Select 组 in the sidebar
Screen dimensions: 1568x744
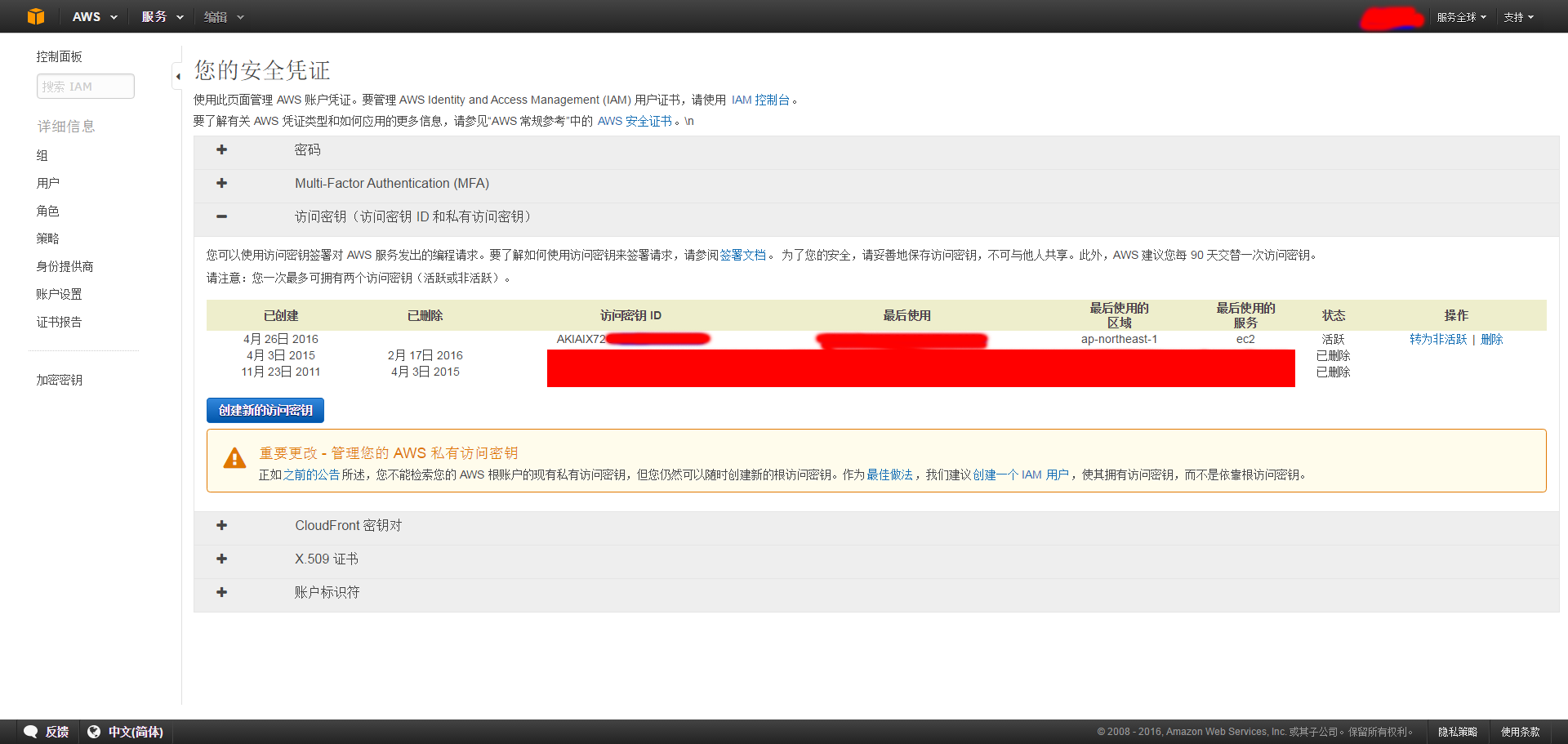click(x=42, y=155)
